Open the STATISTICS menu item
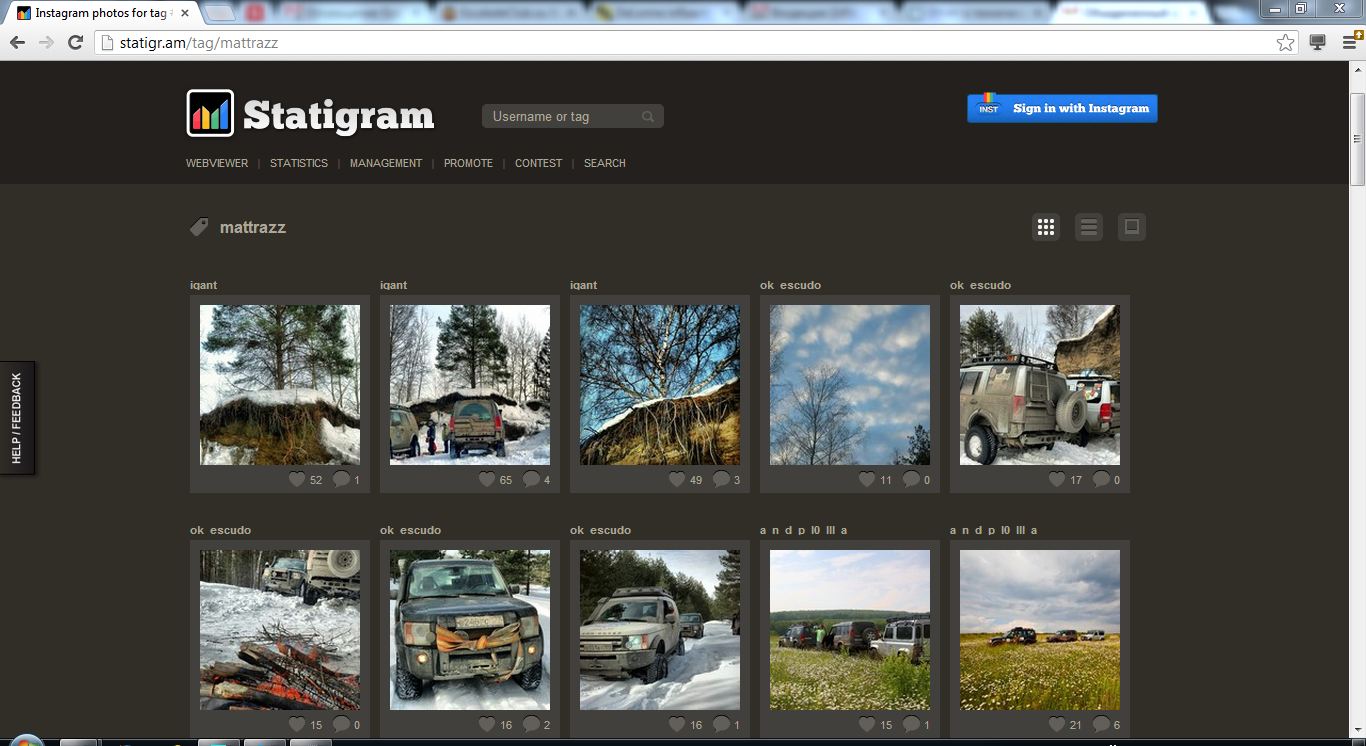 tap(298, 163)
